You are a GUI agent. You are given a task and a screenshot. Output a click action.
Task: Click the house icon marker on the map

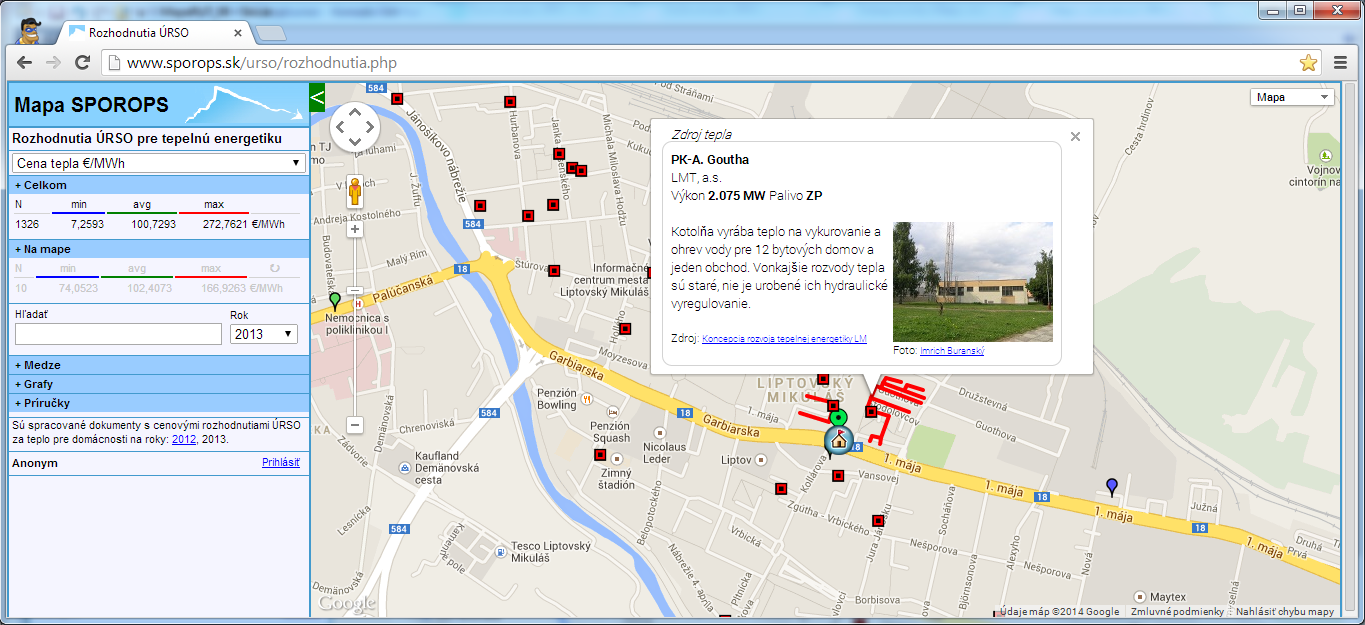(x=838, y=439)
